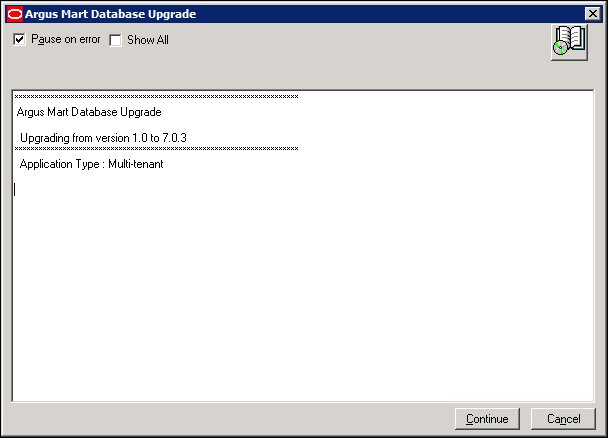Enable the Show All checkbox
Image resolution: width=608 pixels, height=438 pixels.
point(115,40)
